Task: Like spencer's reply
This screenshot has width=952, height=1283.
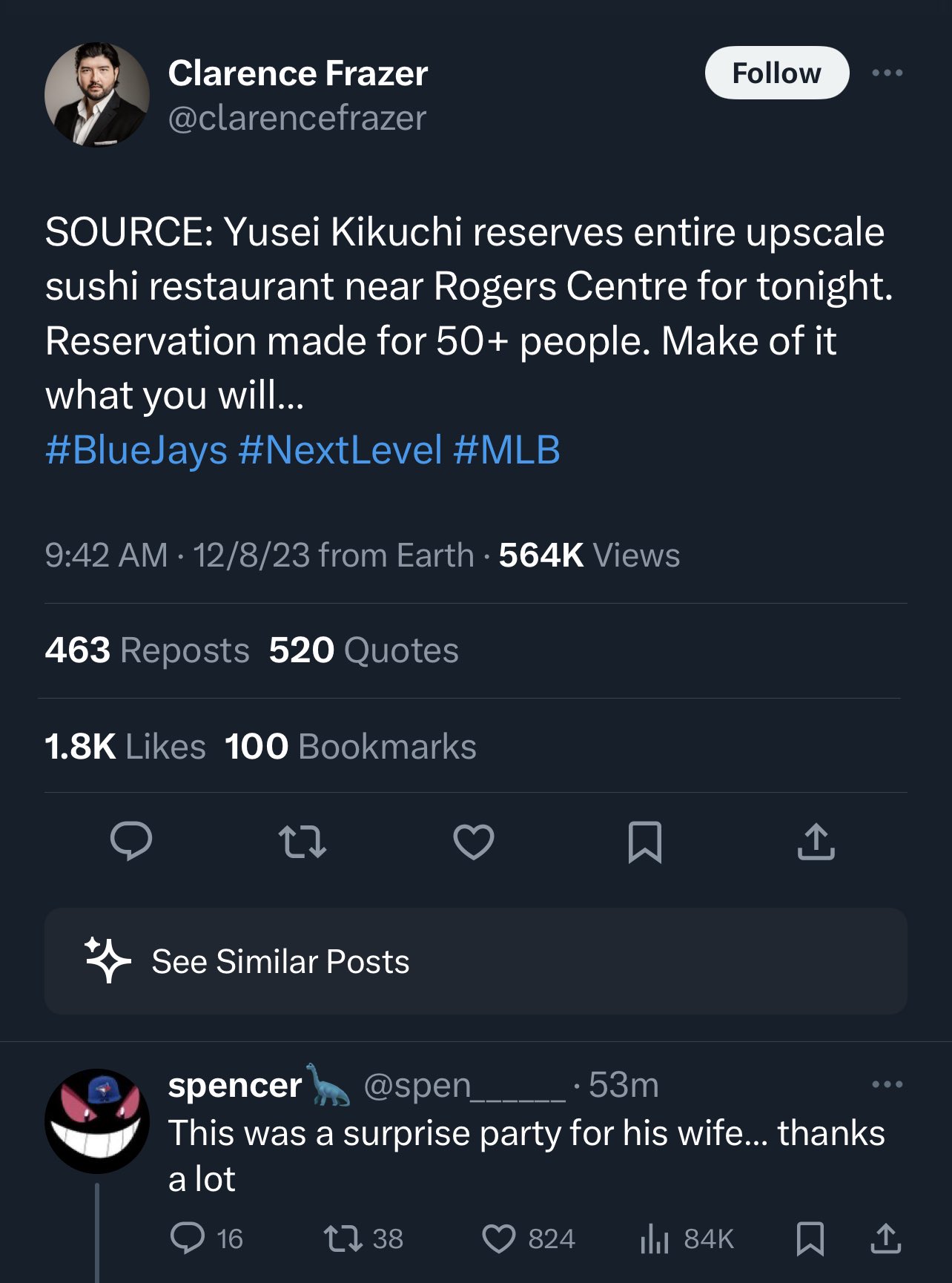Action: [x=499, y=1239]
